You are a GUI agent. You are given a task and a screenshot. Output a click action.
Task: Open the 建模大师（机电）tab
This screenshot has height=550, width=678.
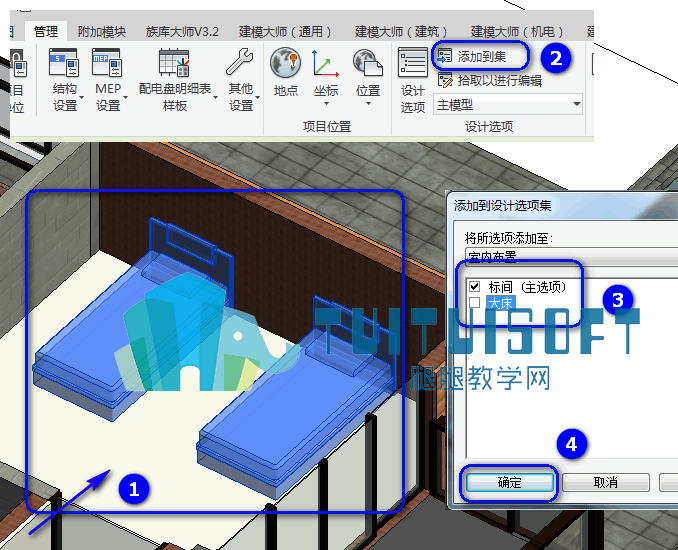click(x=517, y=31)
